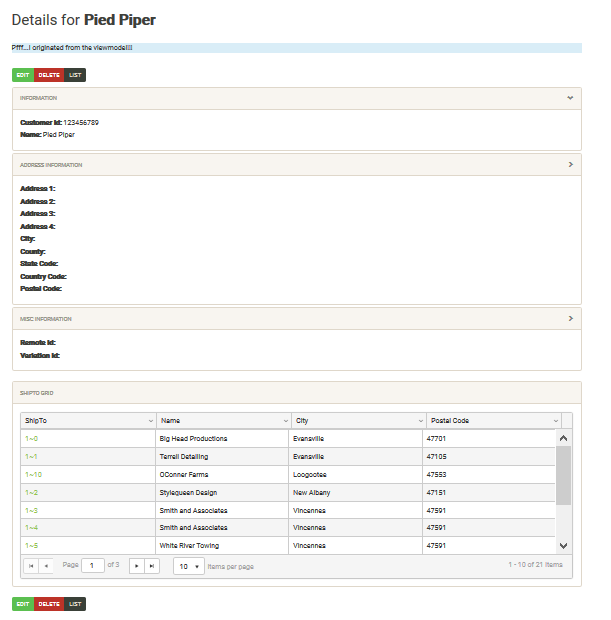Open the 1~2 ShipTo link
Screen dimensions: 611x620
pyautogui.click(x=31, y=493)
